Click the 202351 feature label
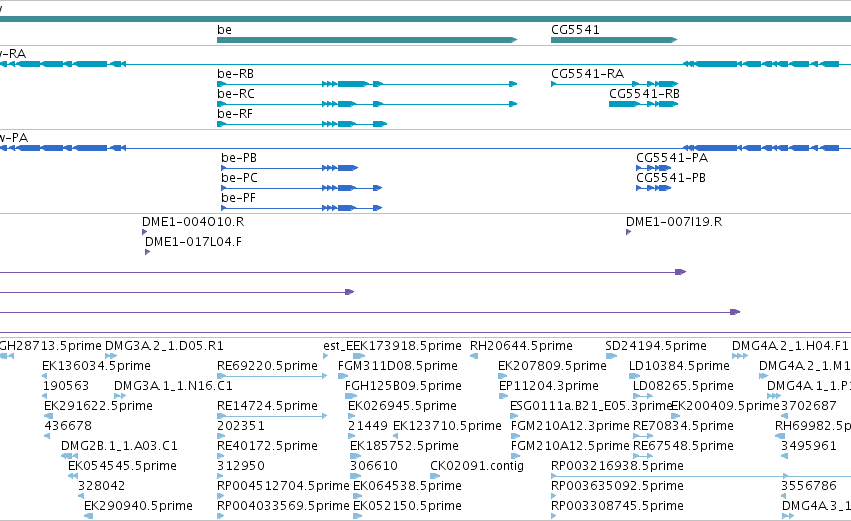The width and height of the screenshot is (851, 521). click(x=241, y=427)
